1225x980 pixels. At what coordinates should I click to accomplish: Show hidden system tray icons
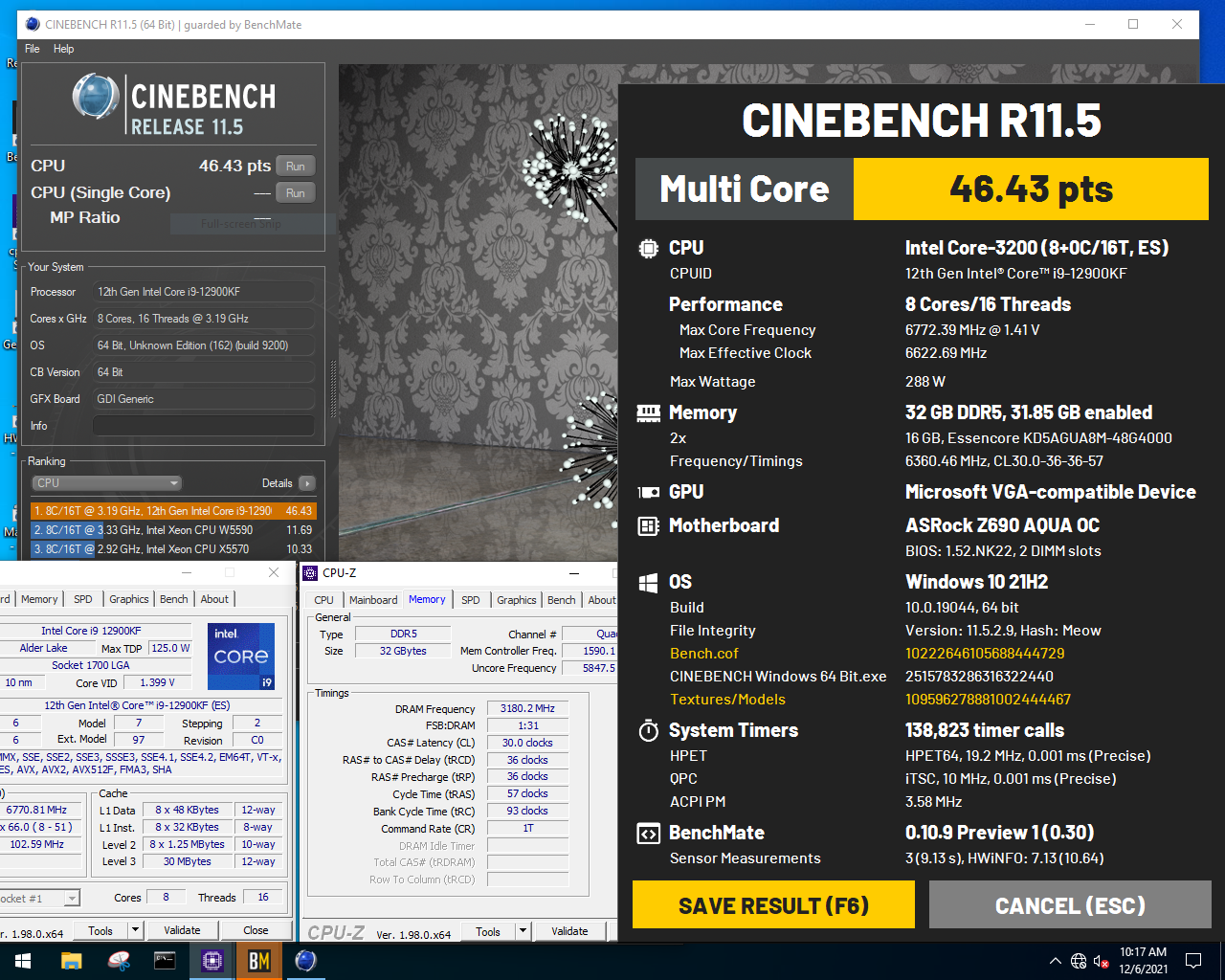point(1055,961)
